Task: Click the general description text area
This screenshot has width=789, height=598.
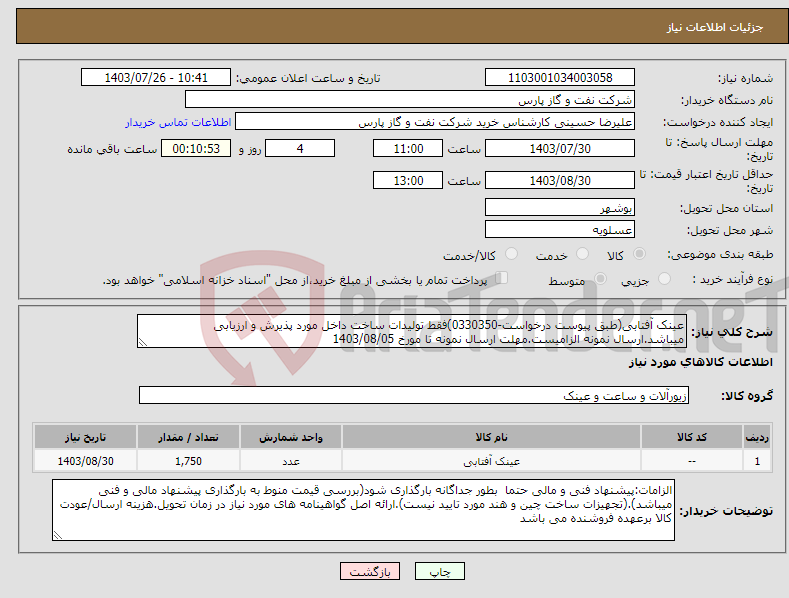Action: click(x=412, y=331)
